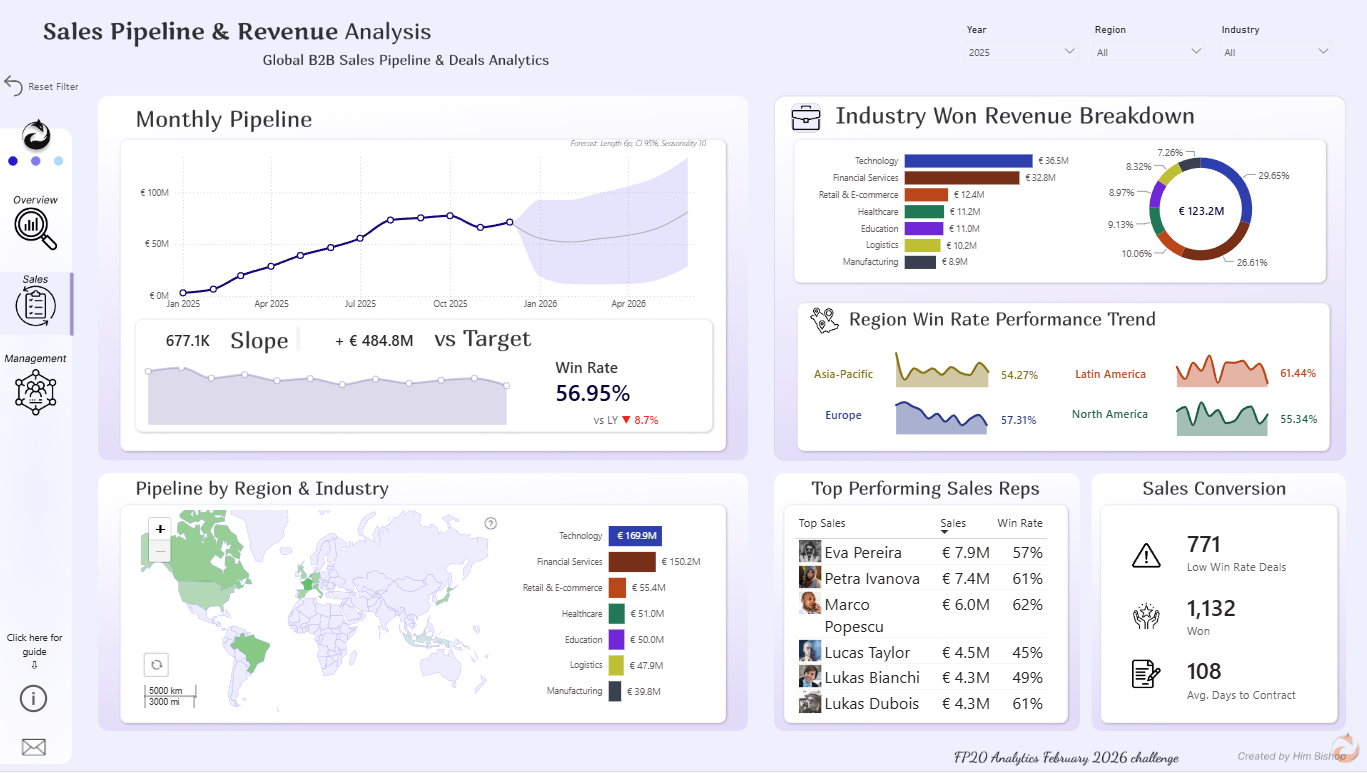Open the info icon in the sidebar
The image size is (1367, 773).
tap(34, 698)
